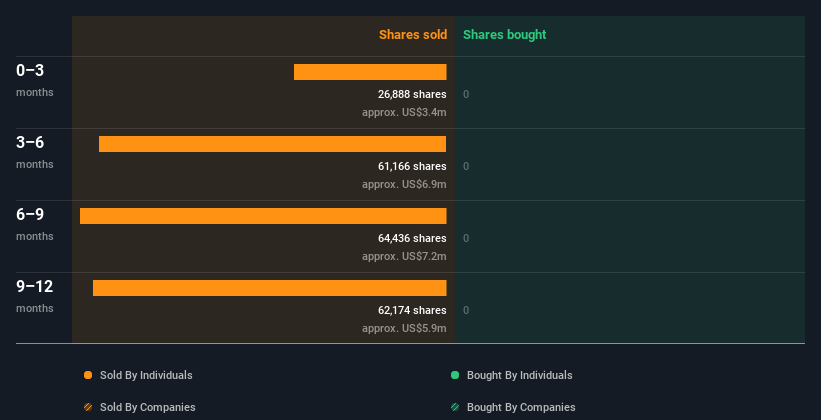This screenshot has width=821, height=420.
Task: Click the striped Sold By Companies legend icon
Action: (x=88, y=407)
